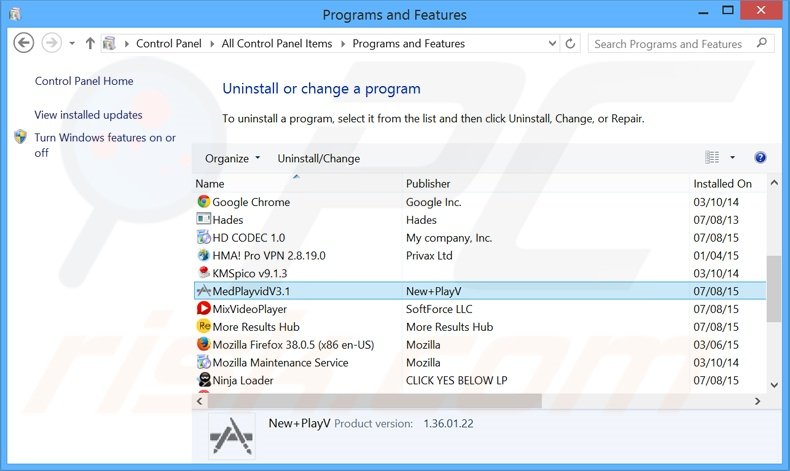The image size is (790, 471).
Task: Click the horizontal scrollbar thumb
Action: [x=375, y=401]
